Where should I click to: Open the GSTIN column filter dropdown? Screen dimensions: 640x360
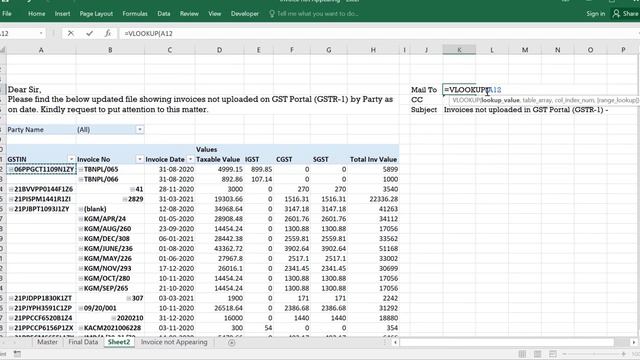tap(71, 160)
